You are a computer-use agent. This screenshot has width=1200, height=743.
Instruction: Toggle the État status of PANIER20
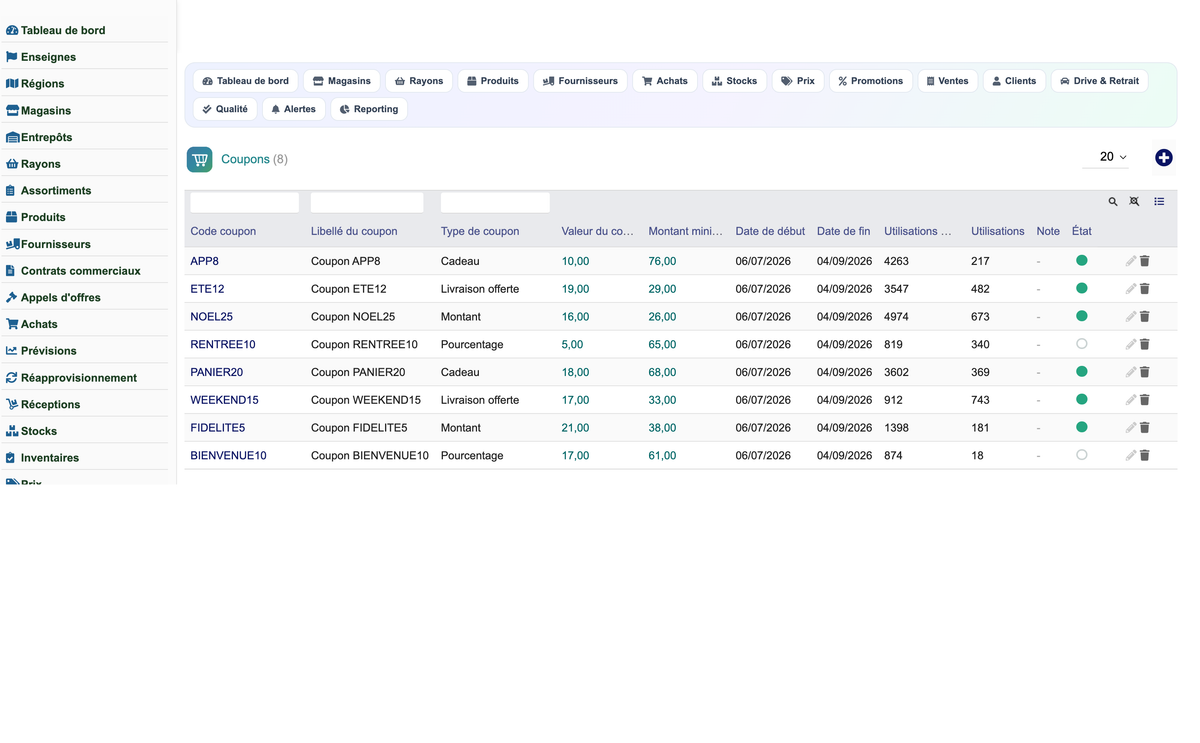pyautogui.click(x=1082, y=371)
